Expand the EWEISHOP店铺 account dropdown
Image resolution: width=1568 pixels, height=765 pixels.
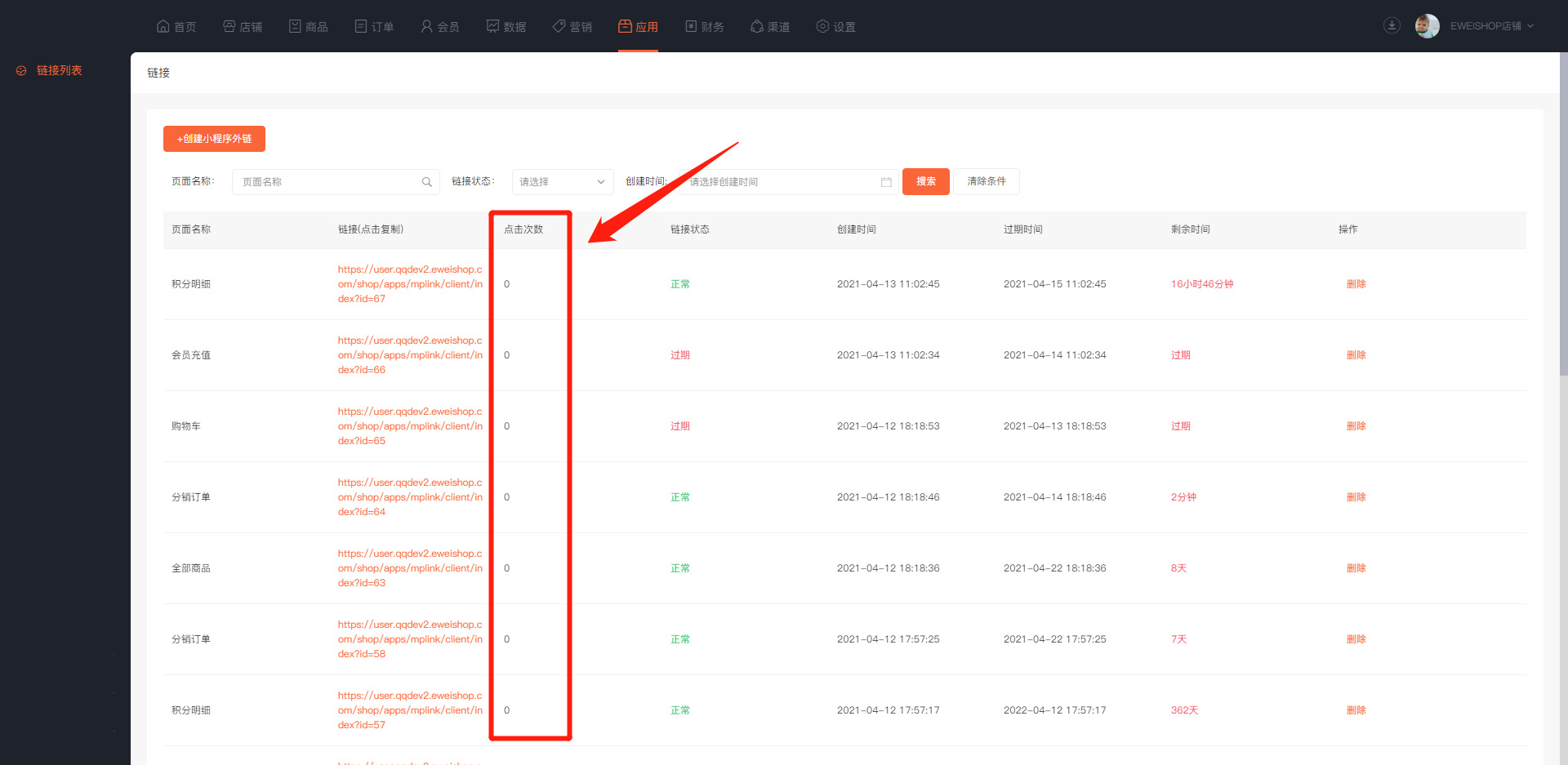[x=1491, y=26]
